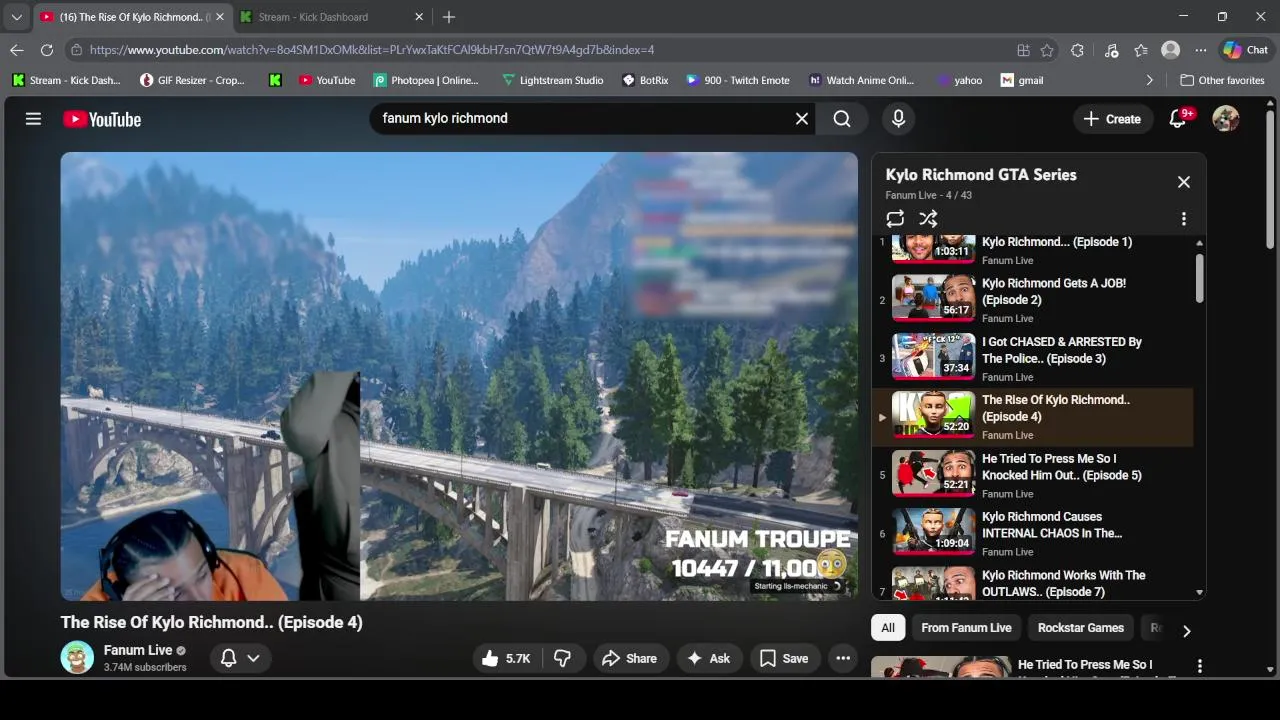Bookmark this page with the star icon

tap(1047, 50)
